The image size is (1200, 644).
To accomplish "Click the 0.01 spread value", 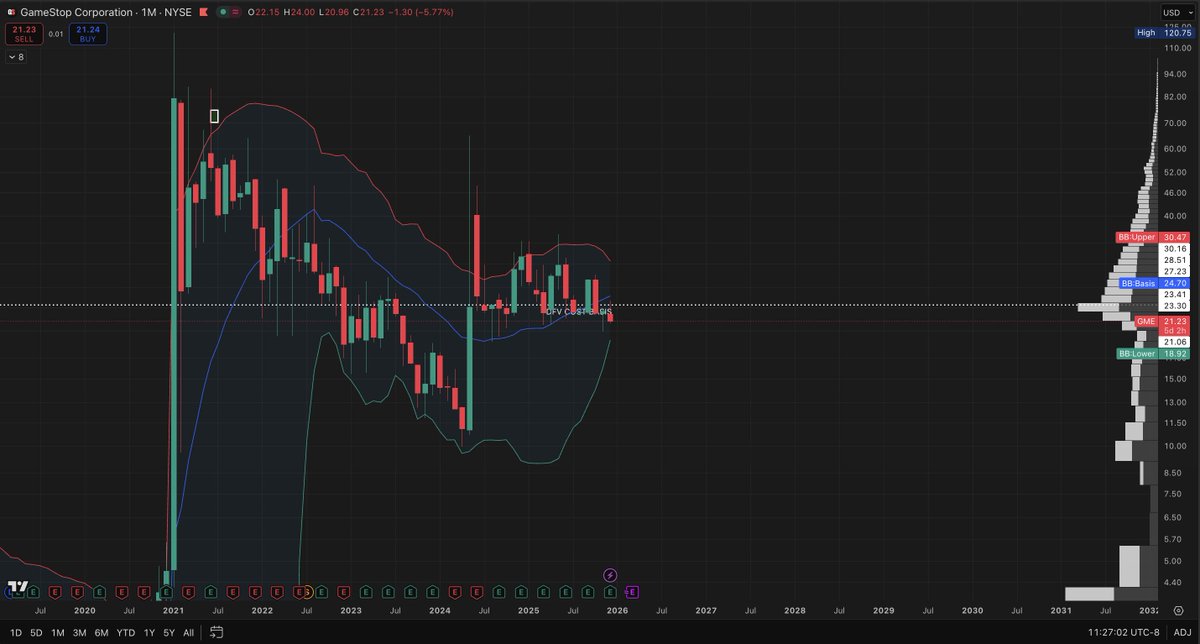I will (55, 35).
